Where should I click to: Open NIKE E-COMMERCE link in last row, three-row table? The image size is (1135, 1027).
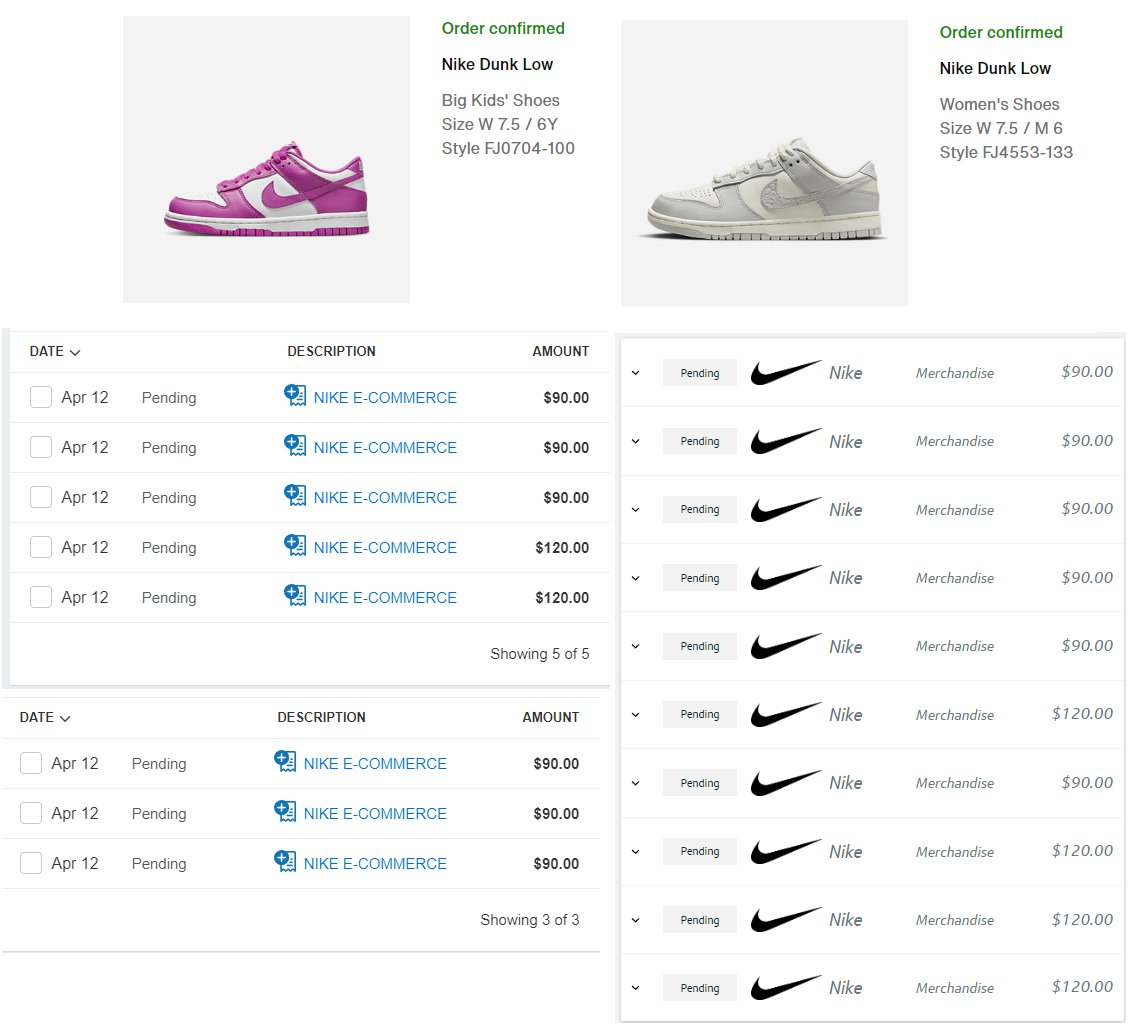tap(375, 864)
